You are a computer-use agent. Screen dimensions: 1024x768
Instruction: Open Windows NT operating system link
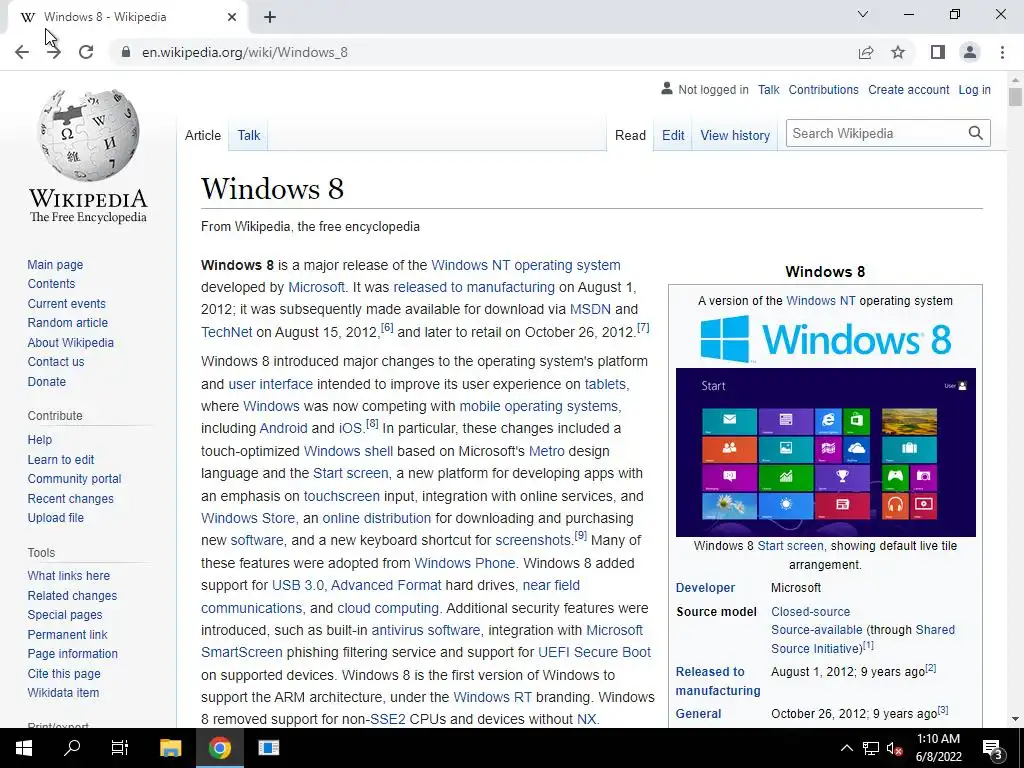[x=526, y=265]
